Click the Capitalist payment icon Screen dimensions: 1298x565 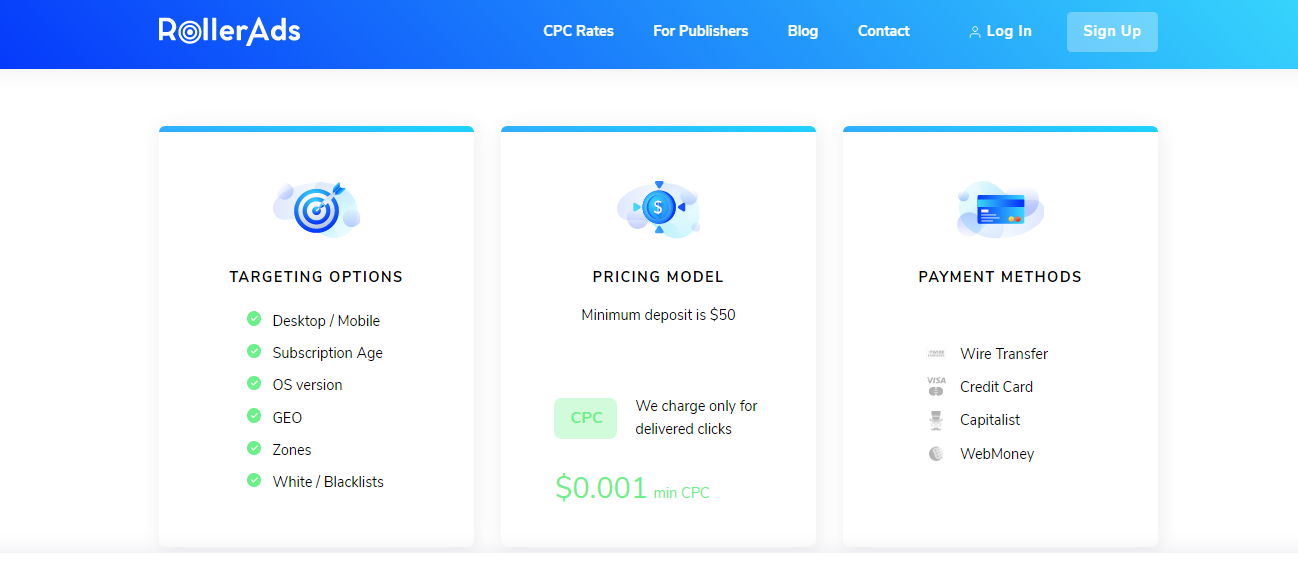click(x=936, y=420)
